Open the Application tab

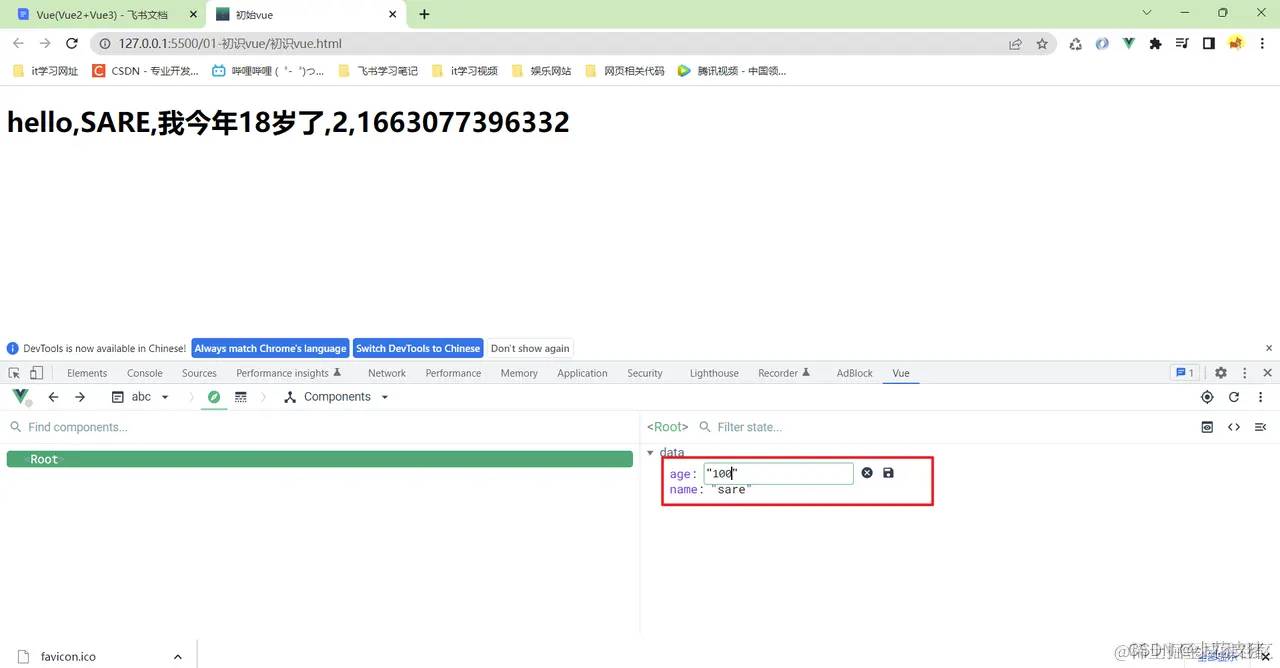(582, 373)
